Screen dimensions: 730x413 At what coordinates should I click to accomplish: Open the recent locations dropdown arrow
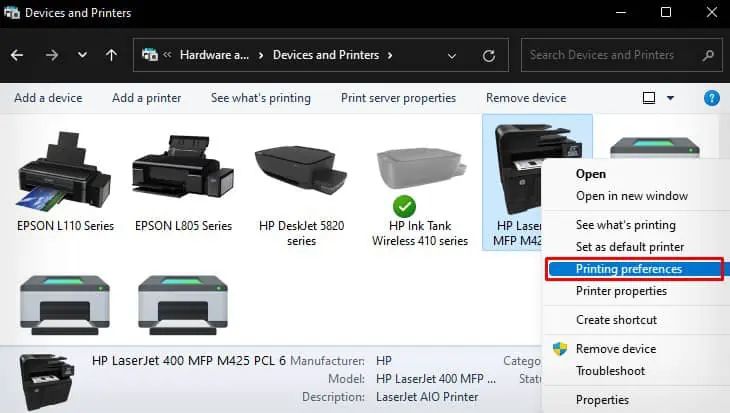click(82, 55)
